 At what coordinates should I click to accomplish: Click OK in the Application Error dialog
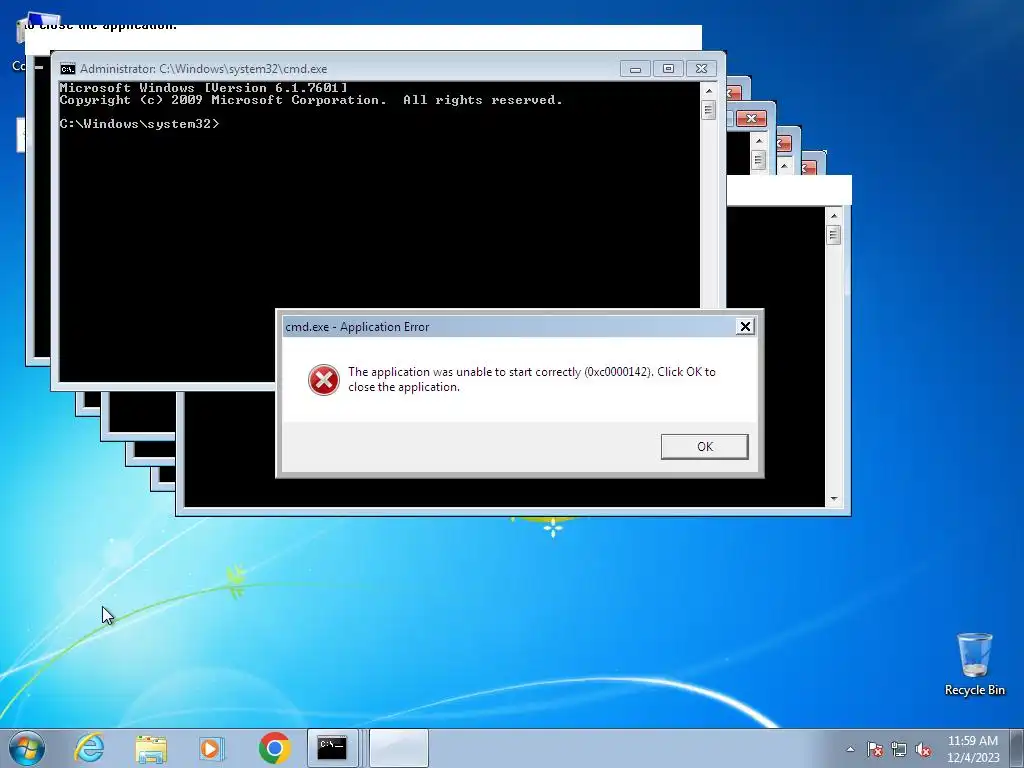[704, 447]
